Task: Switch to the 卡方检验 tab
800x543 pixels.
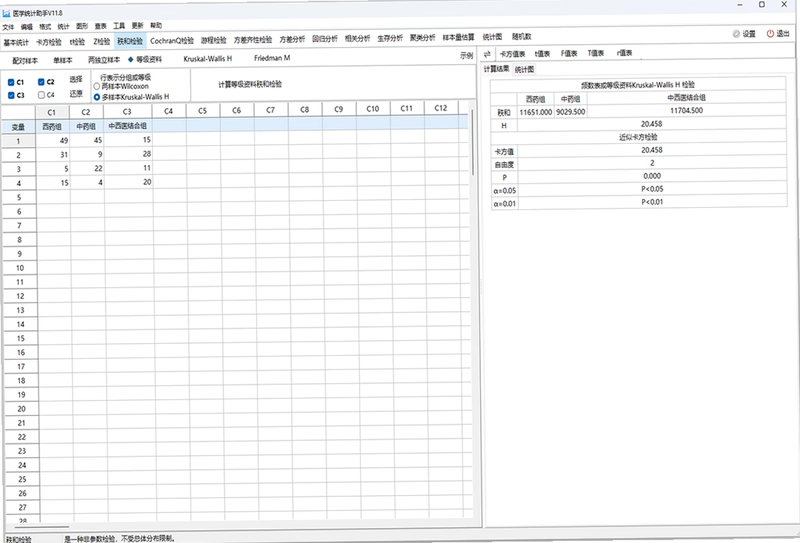Action: pos(49,42)
